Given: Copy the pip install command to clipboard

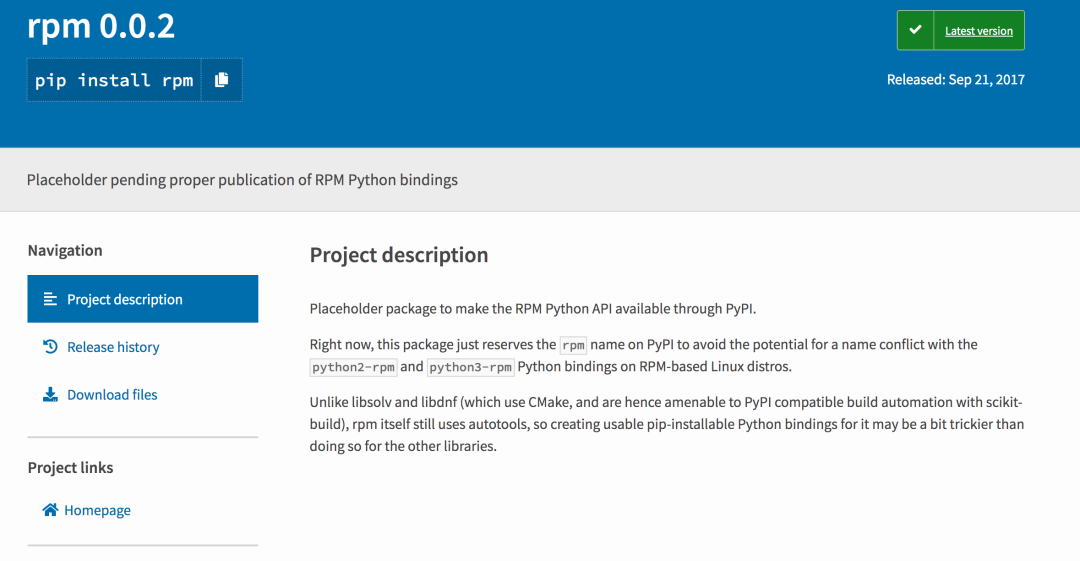Looking at the screenshot, I should point(222,80).
